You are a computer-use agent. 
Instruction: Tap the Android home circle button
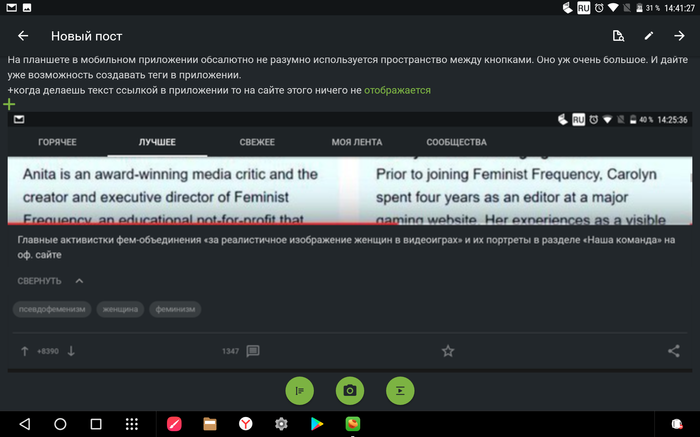tap(60, 424)
